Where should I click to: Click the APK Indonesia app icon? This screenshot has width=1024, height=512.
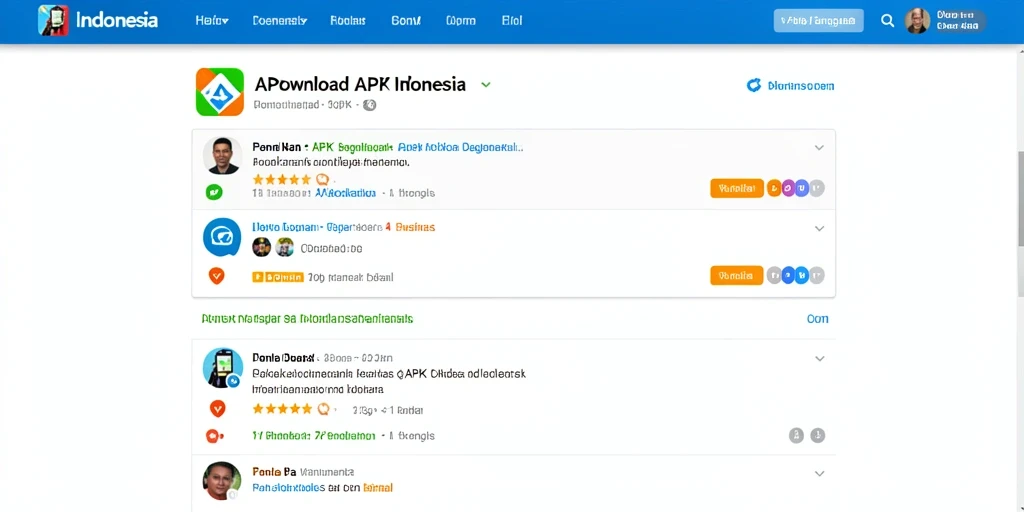click(220, 92)
